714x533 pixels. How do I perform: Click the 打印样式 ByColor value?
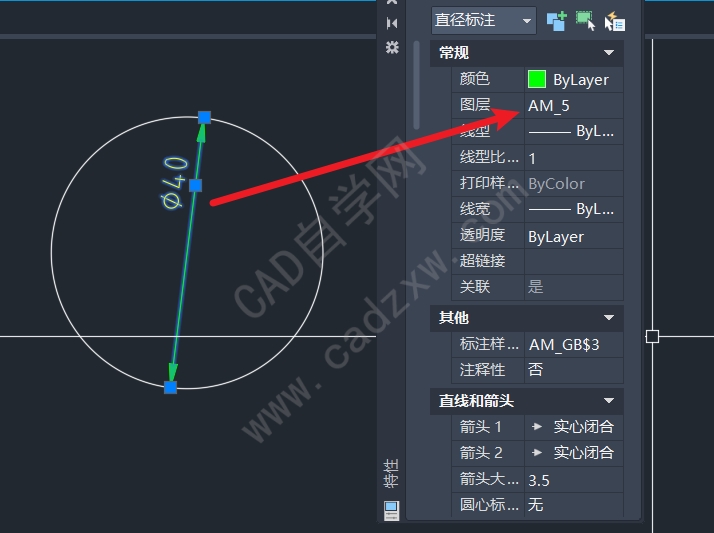click(574, 184)
